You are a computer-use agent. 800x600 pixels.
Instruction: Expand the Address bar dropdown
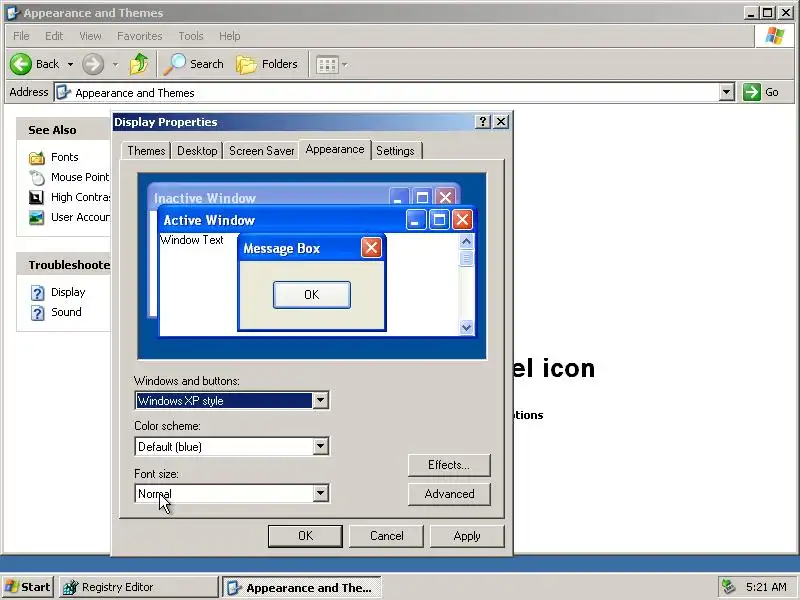point(727,92)
